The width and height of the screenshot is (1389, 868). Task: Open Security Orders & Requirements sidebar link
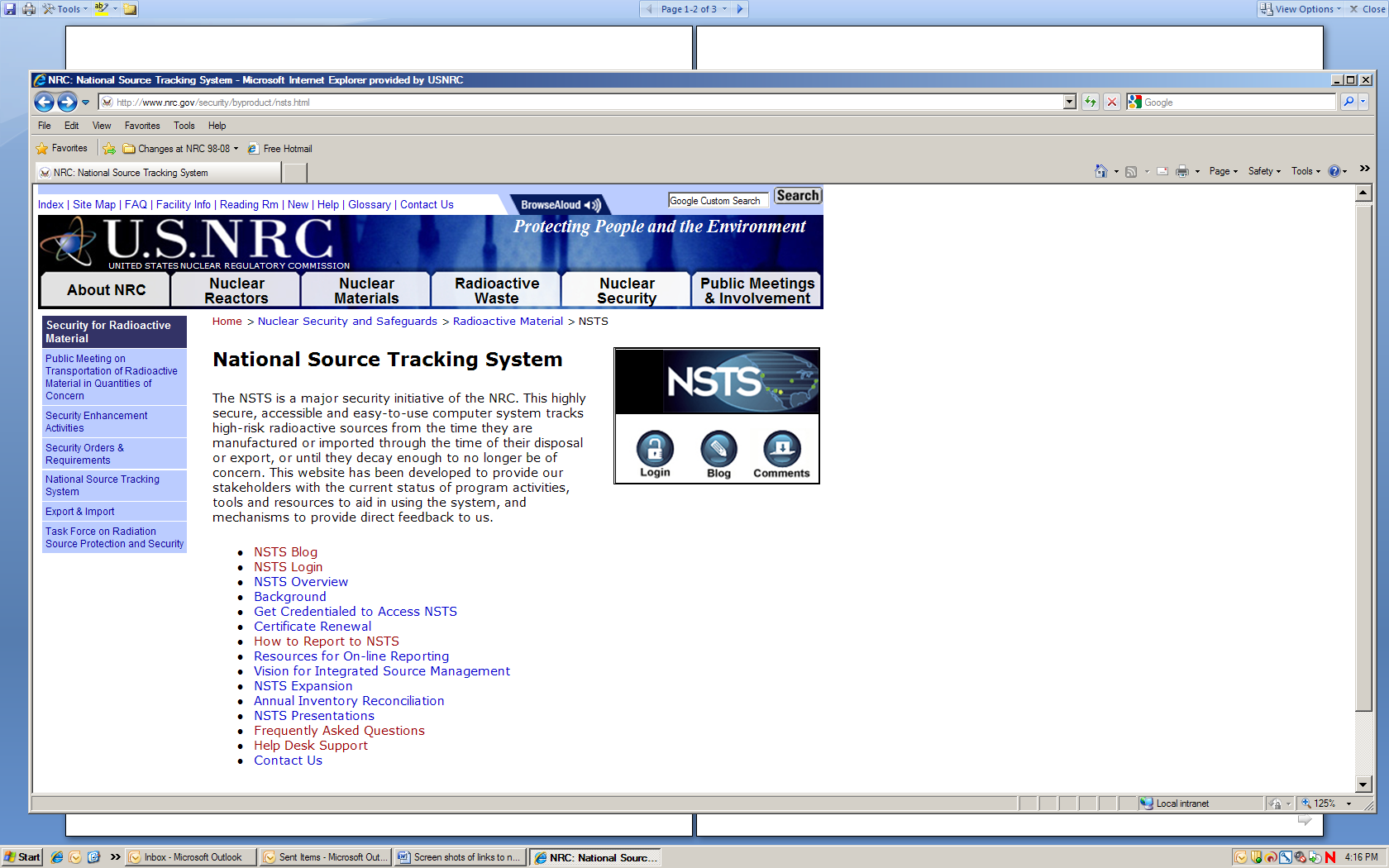click(x=84, y=454)
